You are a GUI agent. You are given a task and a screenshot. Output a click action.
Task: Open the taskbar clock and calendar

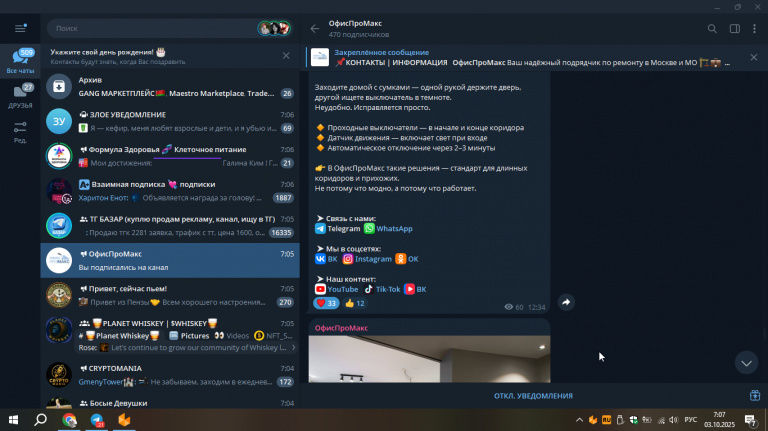[x=720, y=420]
